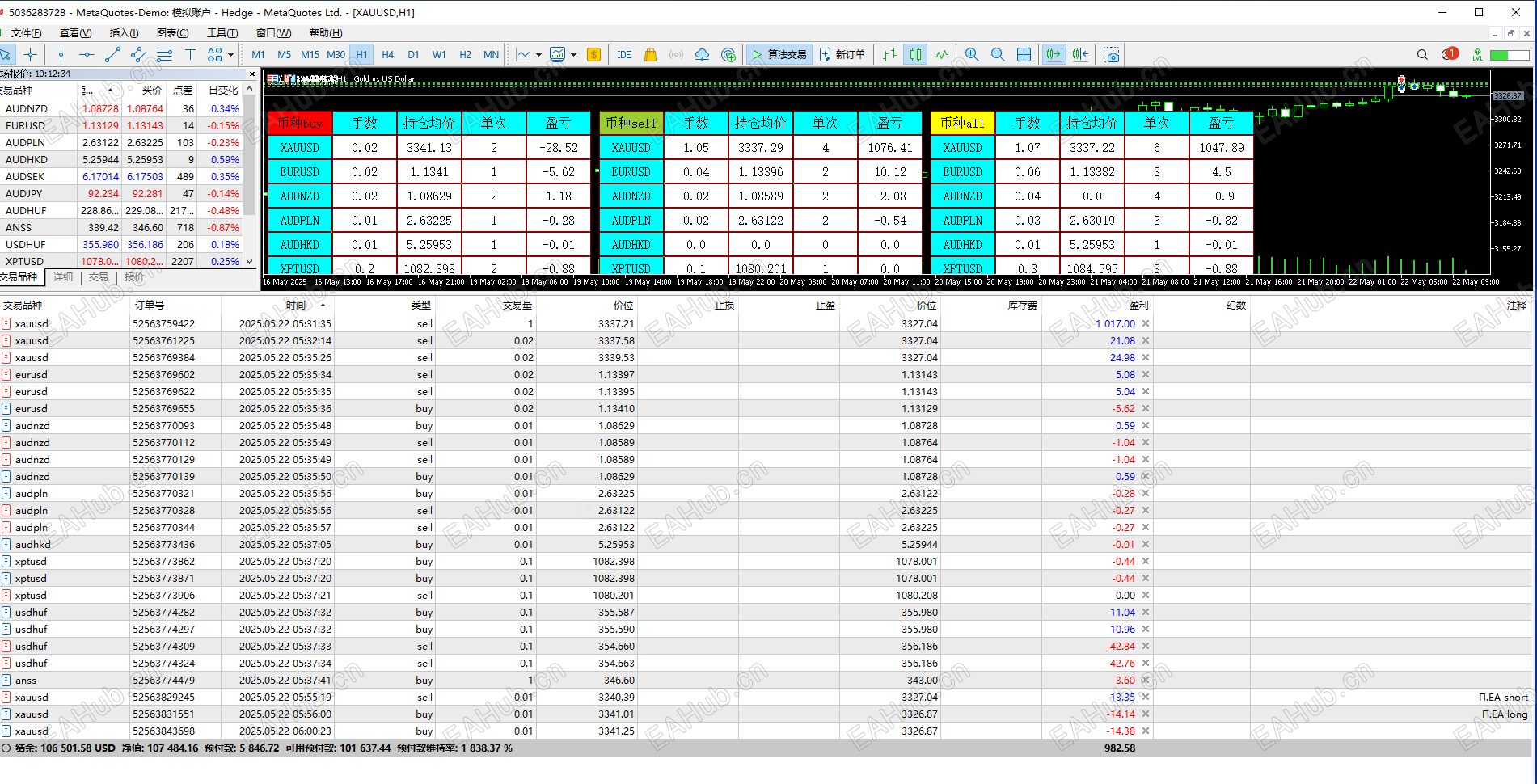Click the zoom in magnifier icon
The height and width of the screenshot is (784, 1537).
pos(972,55)
